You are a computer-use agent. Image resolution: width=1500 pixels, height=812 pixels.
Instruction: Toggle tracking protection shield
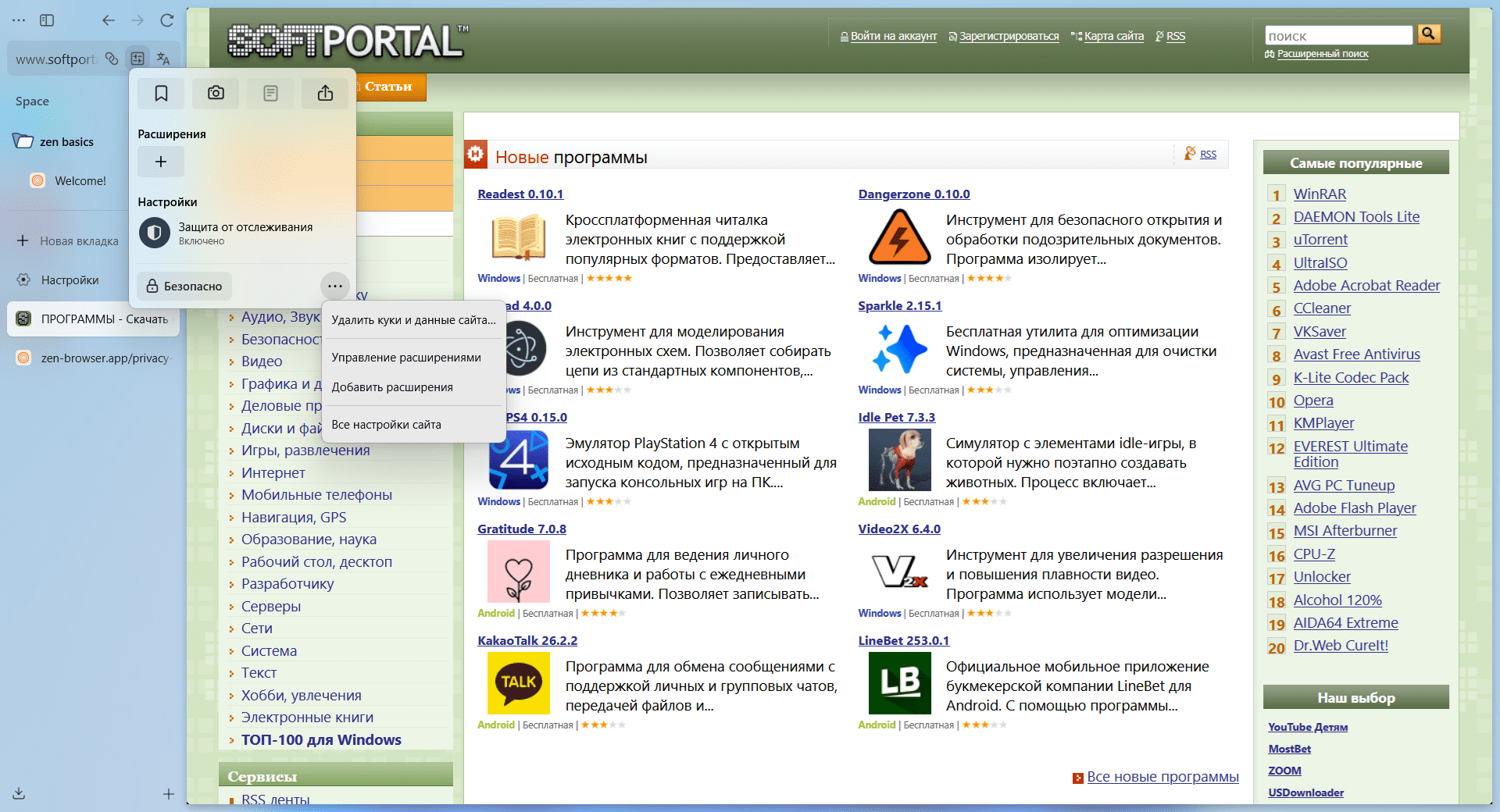tap(155, 233)
